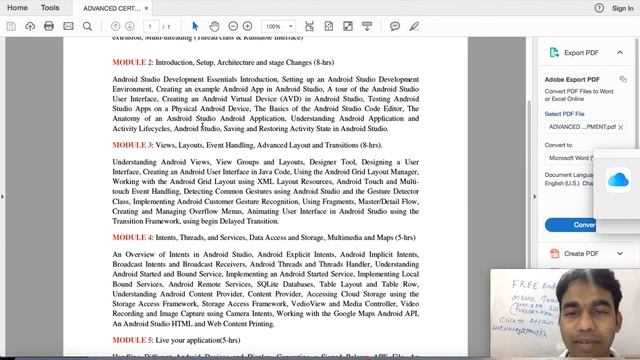Print the document with printer icon
The height and width of the screenshot is (360, 640).
pyautogui.click(x=49, y=26)
